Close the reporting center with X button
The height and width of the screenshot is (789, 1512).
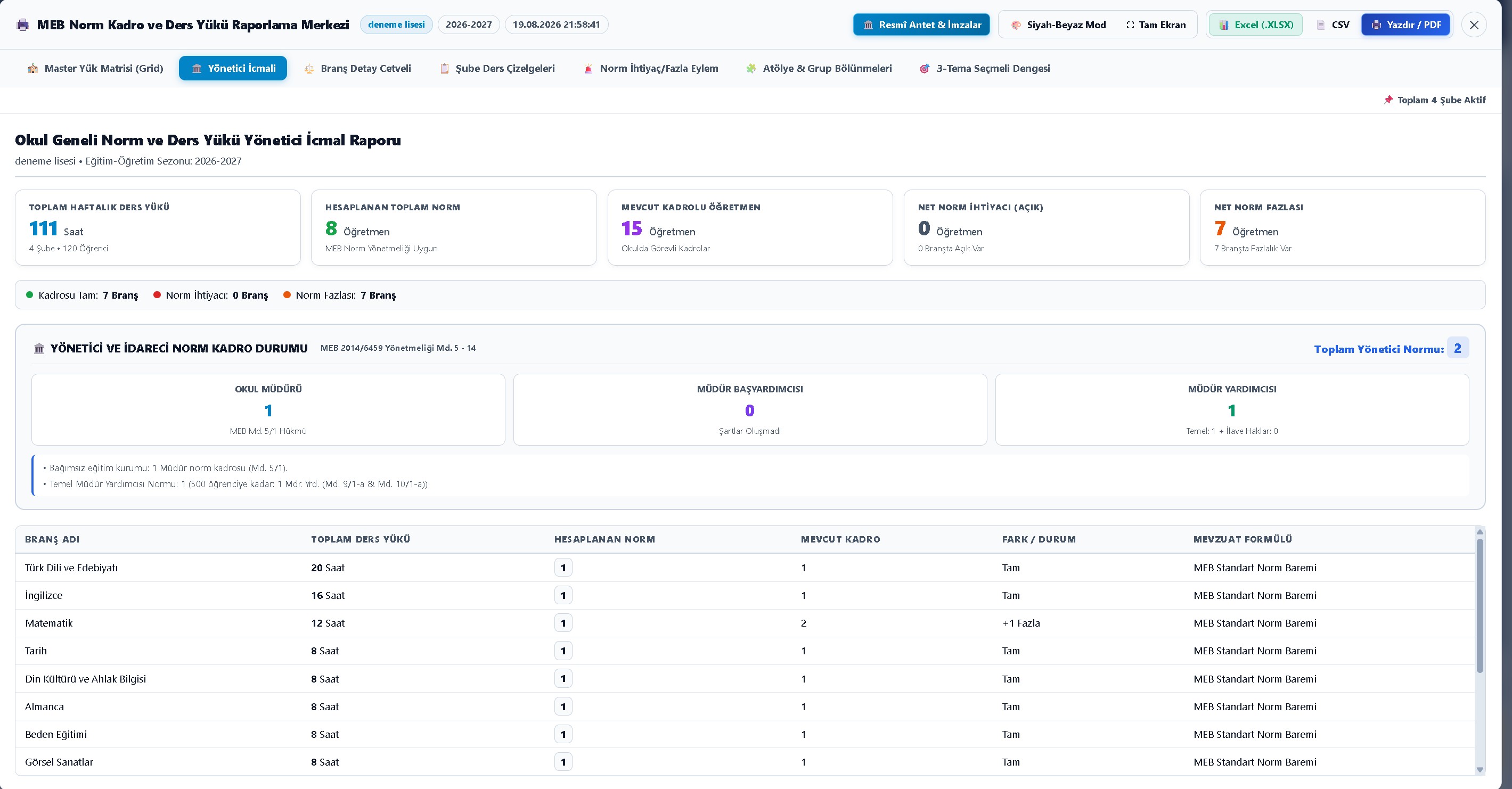[1474, 24]
